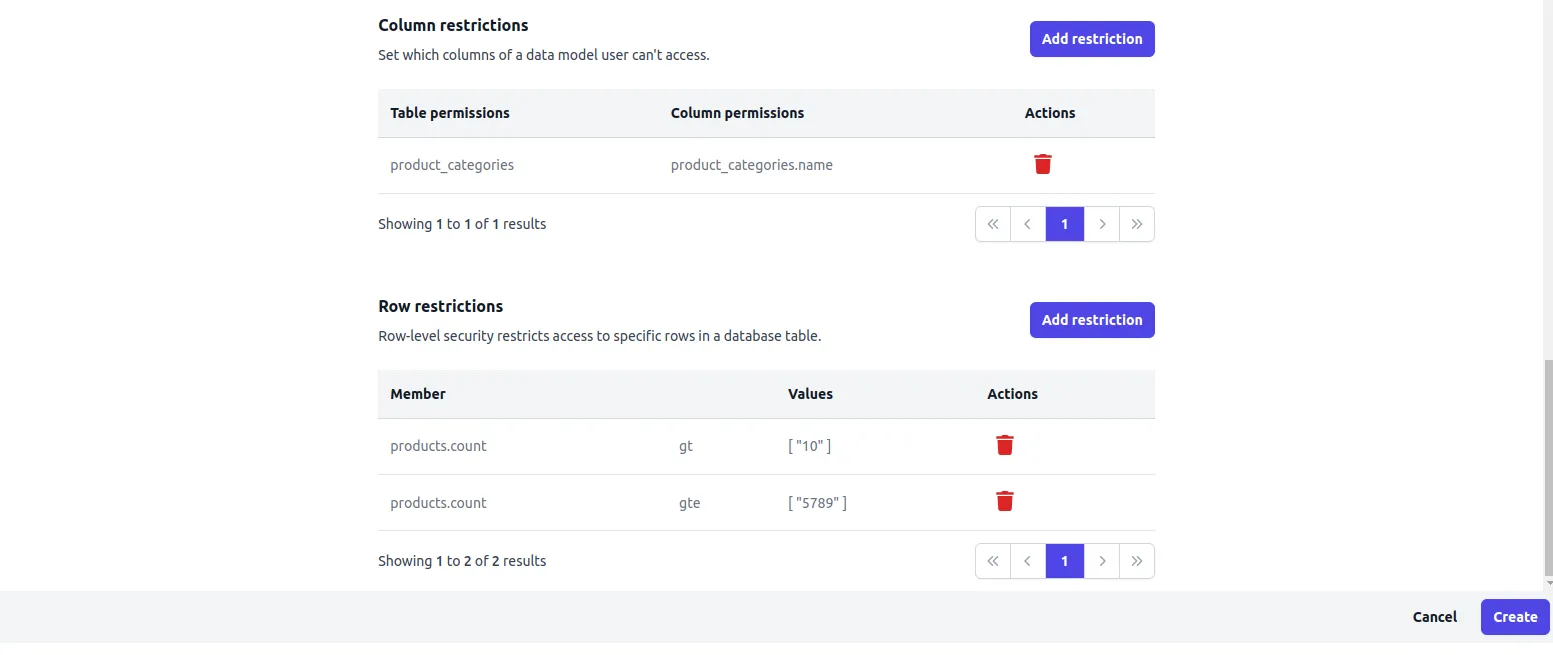Select the product_categories.name column permission cell
This screenshot has height=655, width=1553.
[x=751, y=165]
